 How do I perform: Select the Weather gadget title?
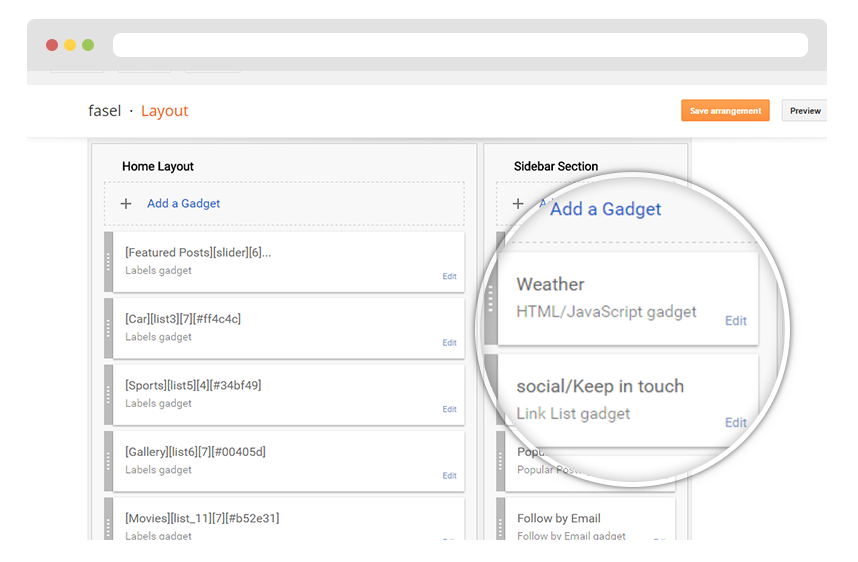point(550,284)
